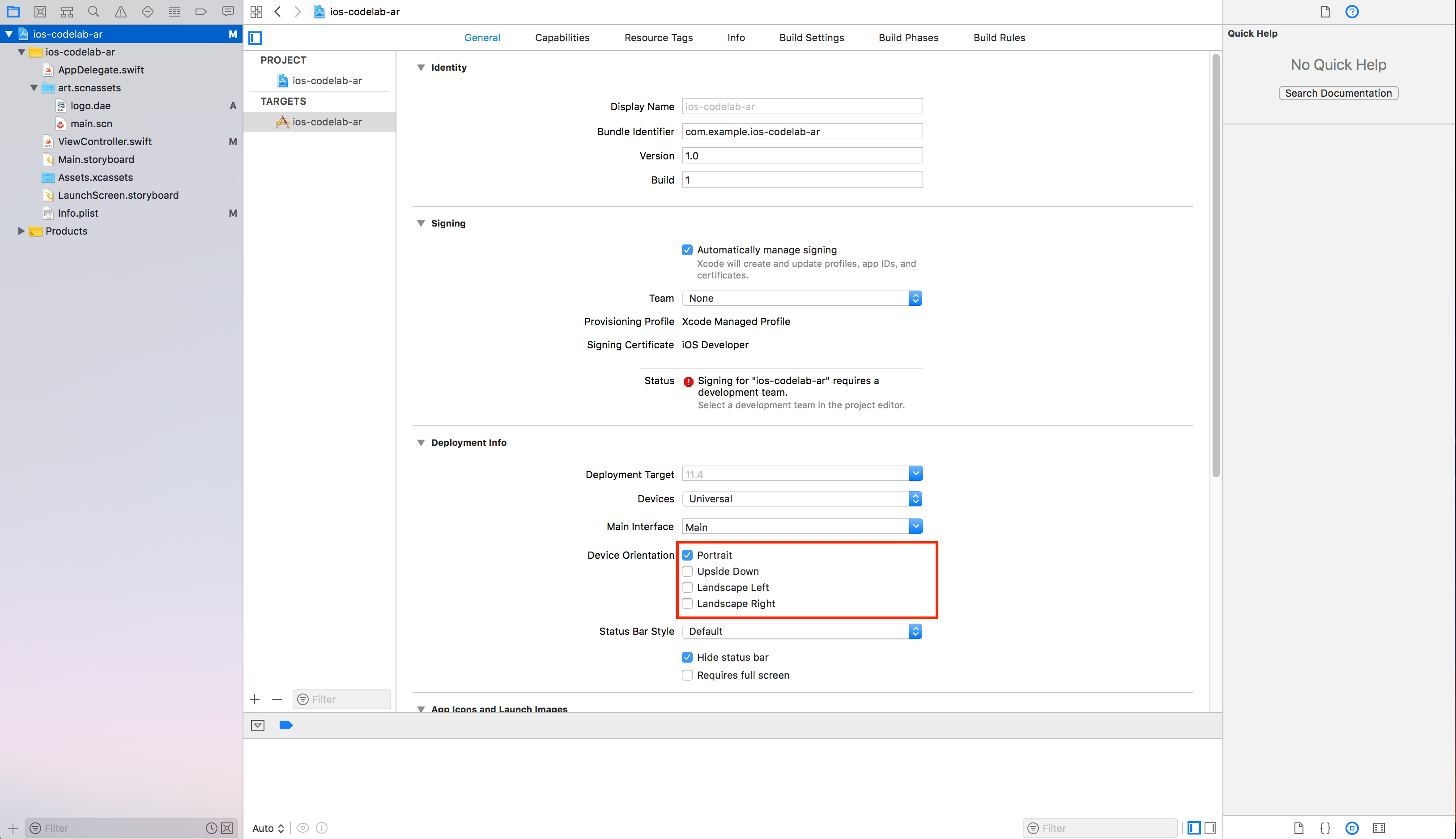Add a new target with plus button
The image size is (1456, 839).
(x=255, y=699)
